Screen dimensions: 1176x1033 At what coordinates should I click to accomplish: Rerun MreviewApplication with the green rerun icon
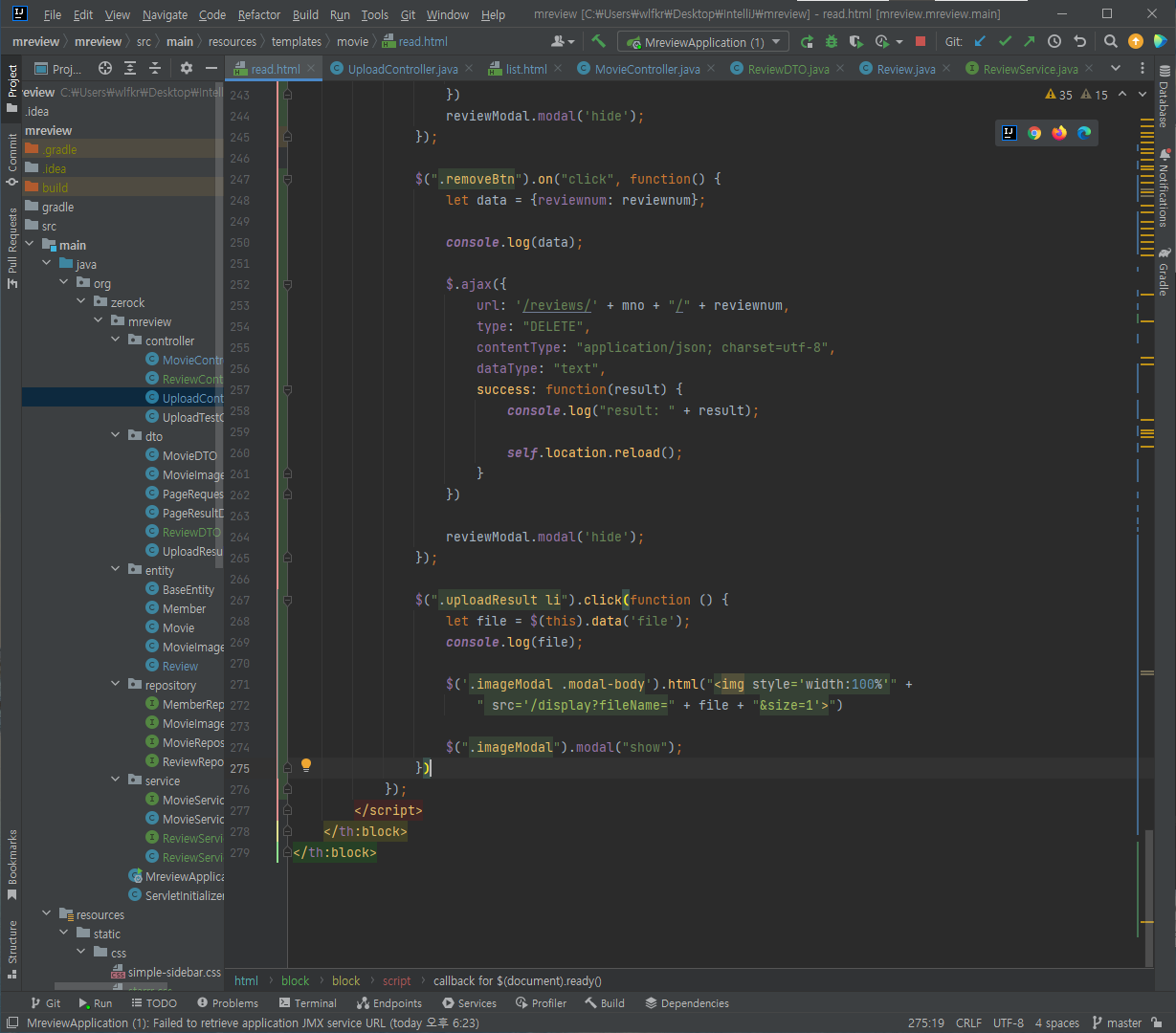tap(807, 41)
